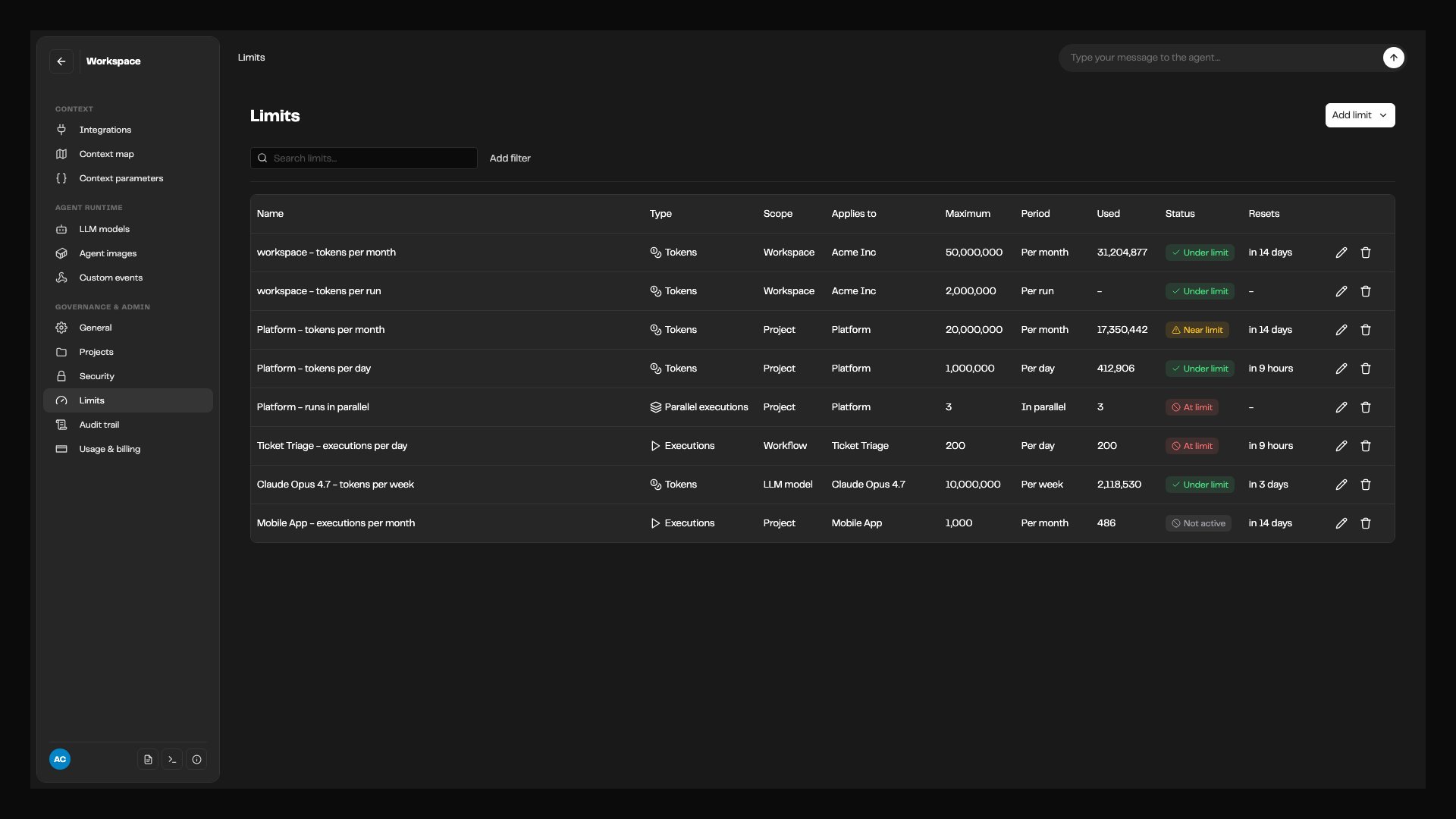Send the agent message with arrow button

1393,58
